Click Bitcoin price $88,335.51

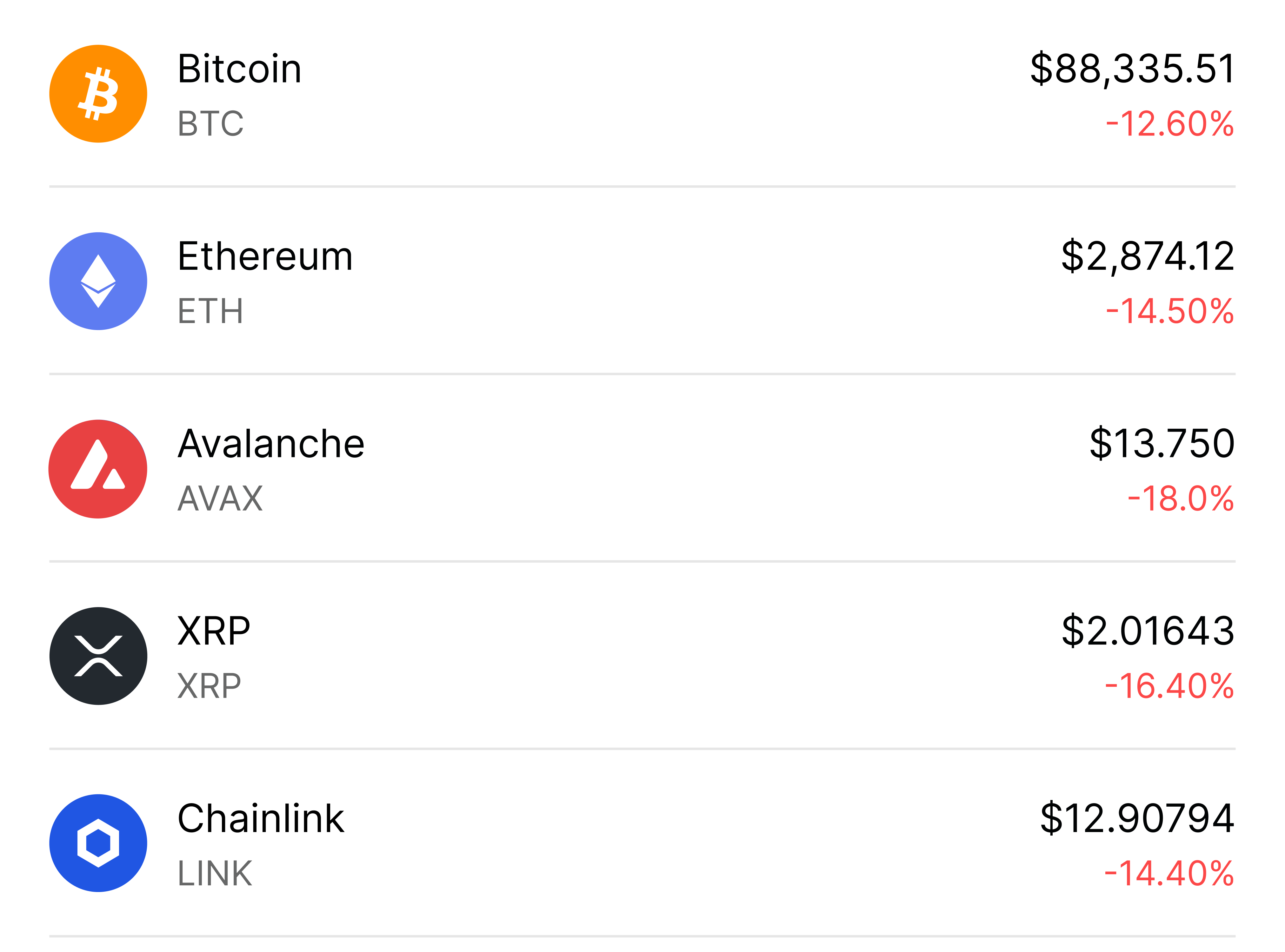tap(1132, 69)
